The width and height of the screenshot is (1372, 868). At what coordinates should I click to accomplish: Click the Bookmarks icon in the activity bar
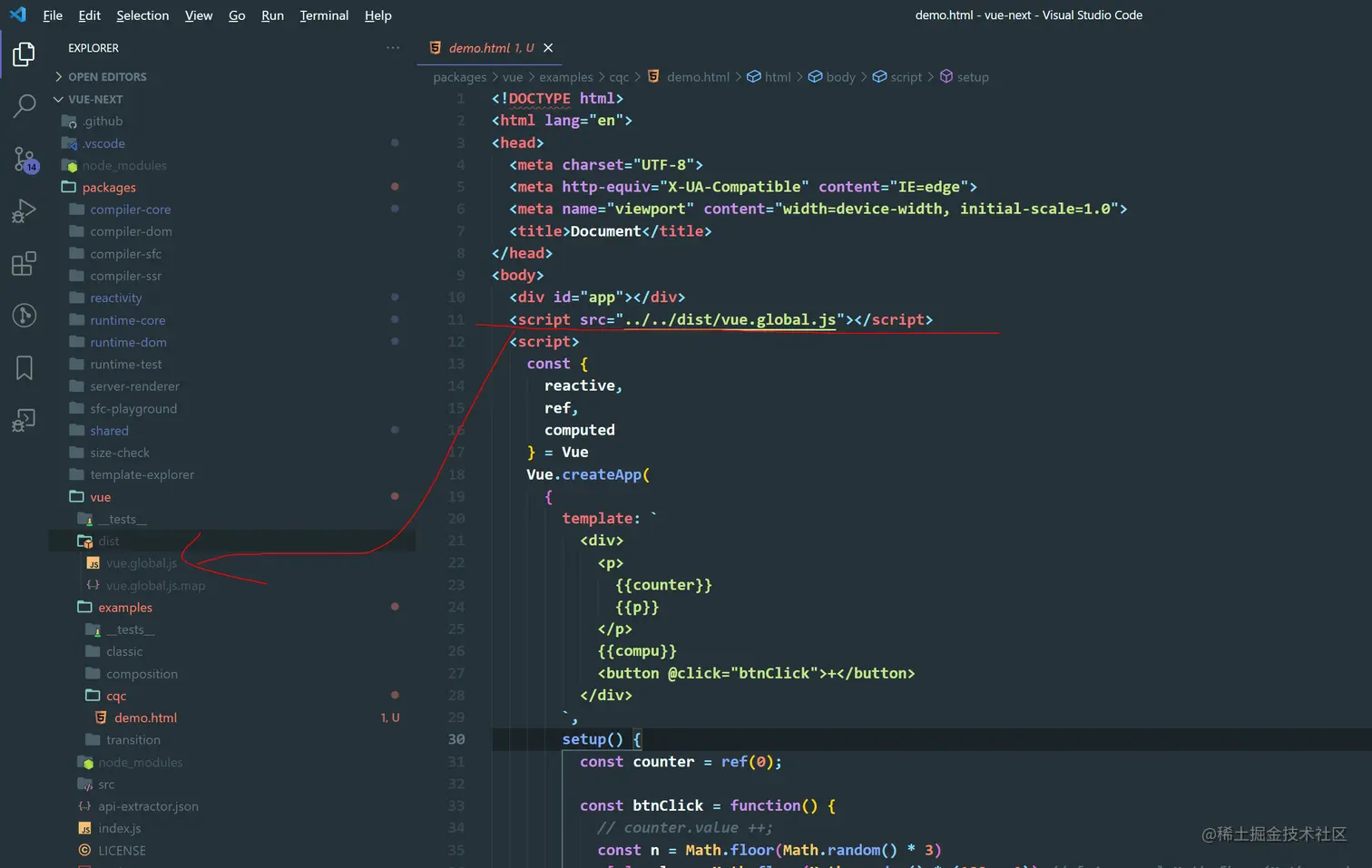(x=24, y=367)
